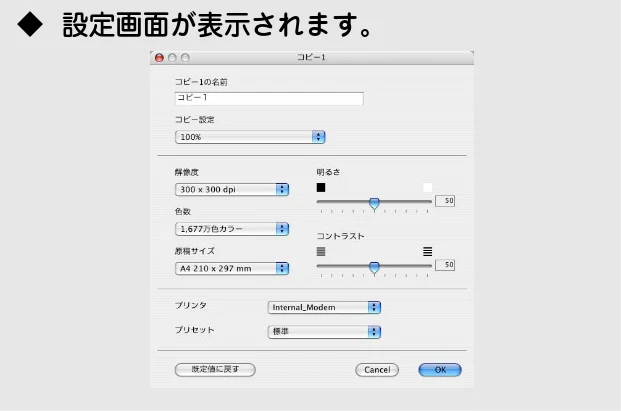Click the black square darker-brightness icon
The width and height of the screenshot is (621, 411).
point(321,187)
